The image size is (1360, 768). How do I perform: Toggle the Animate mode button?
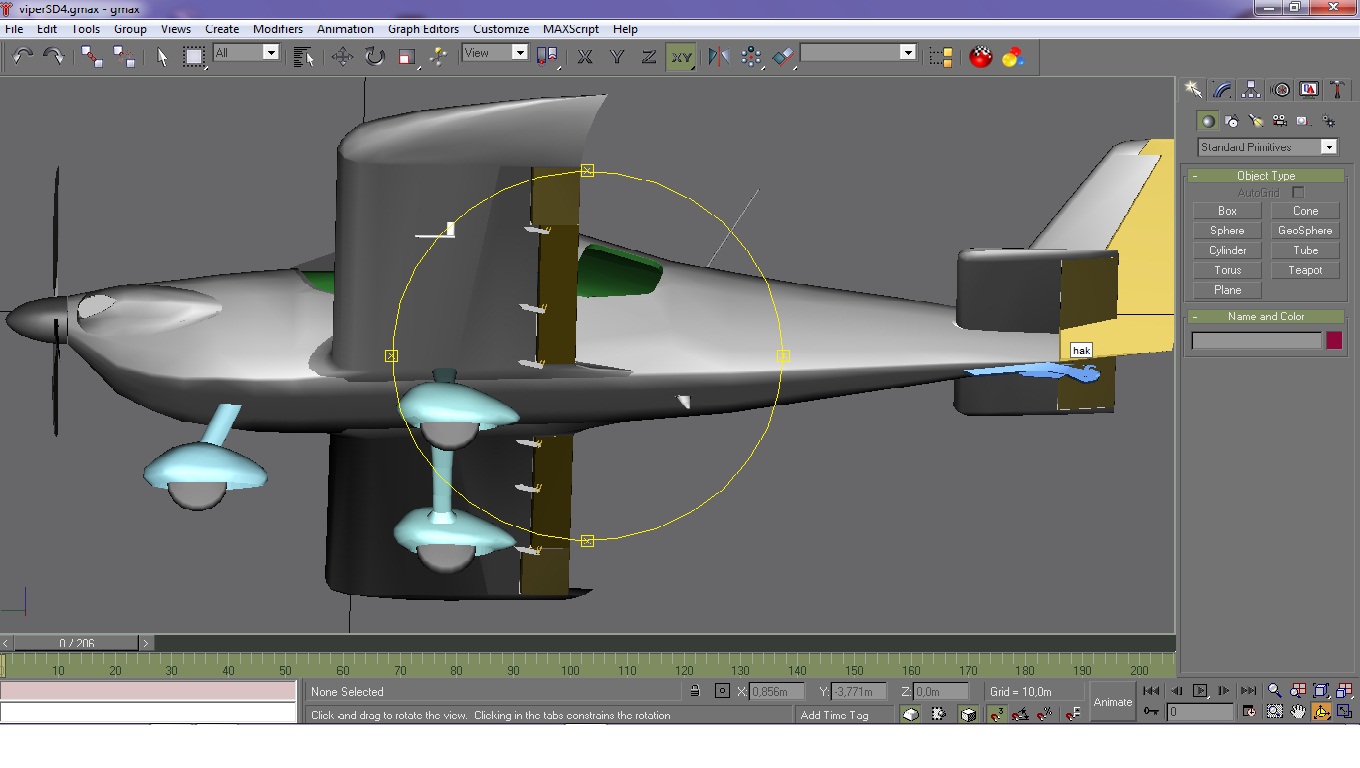pos(1112,702)
